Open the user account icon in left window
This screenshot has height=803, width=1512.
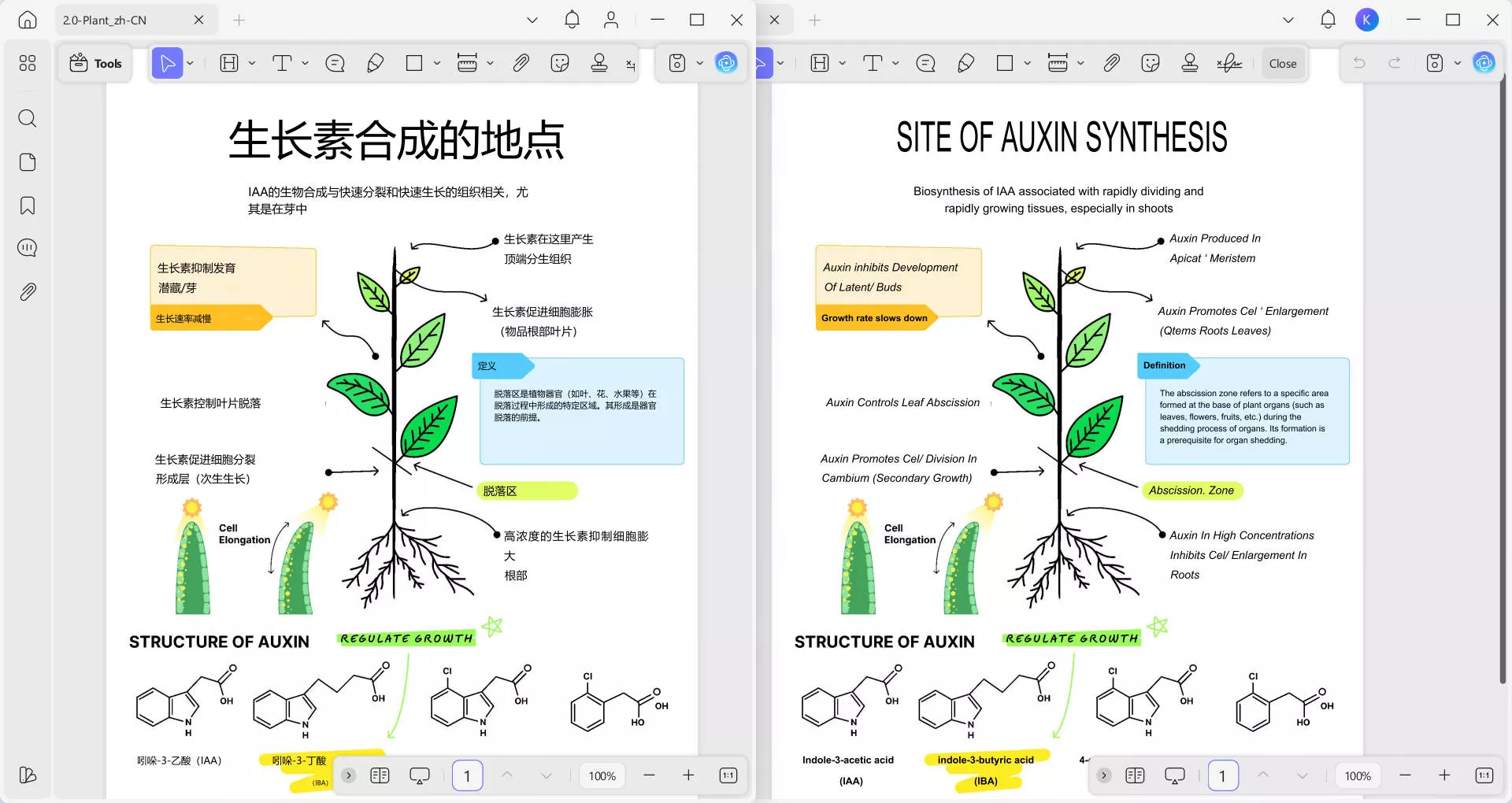click(x=611, y=20)
